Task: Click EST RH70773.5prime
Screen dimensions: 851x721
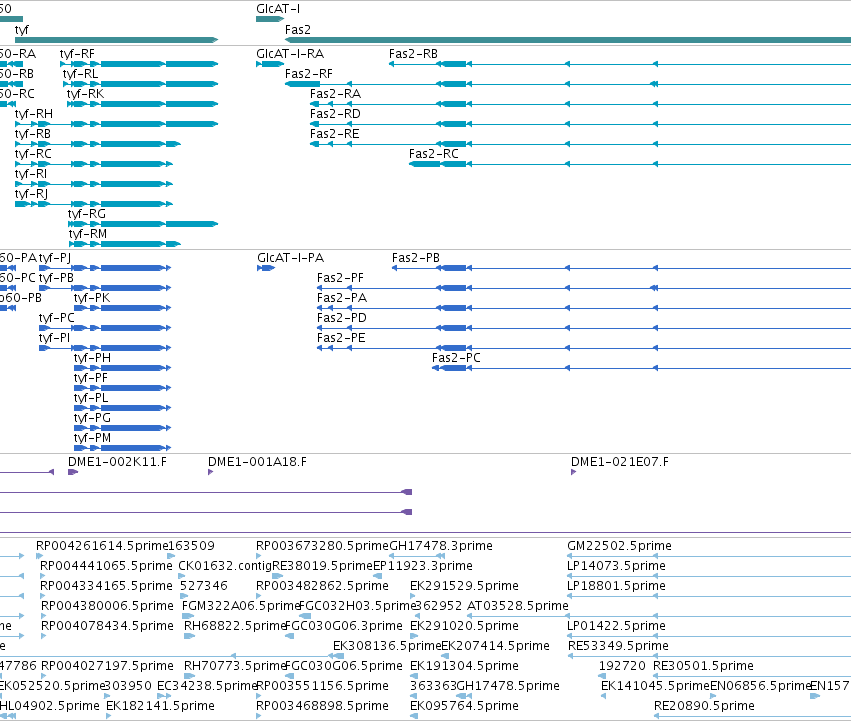Action: tap(189, 676)
